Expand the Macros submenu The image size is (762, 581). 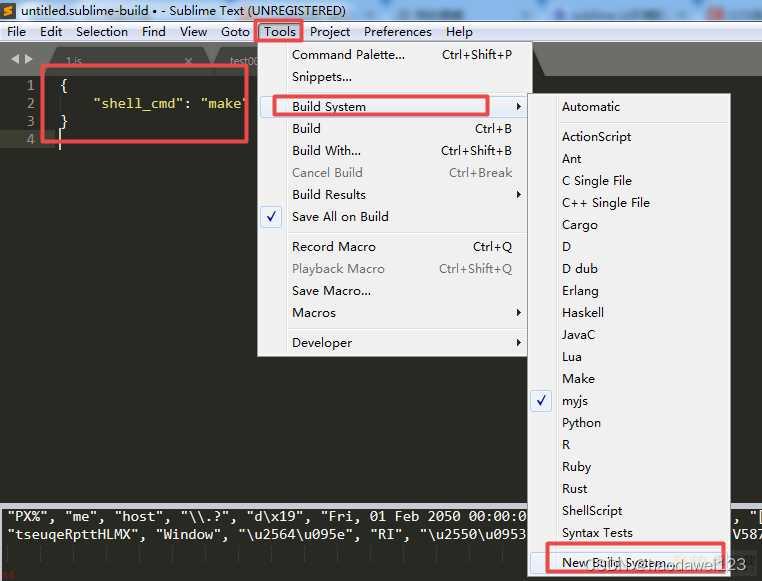pyautogui.click(x=394, y=313)
